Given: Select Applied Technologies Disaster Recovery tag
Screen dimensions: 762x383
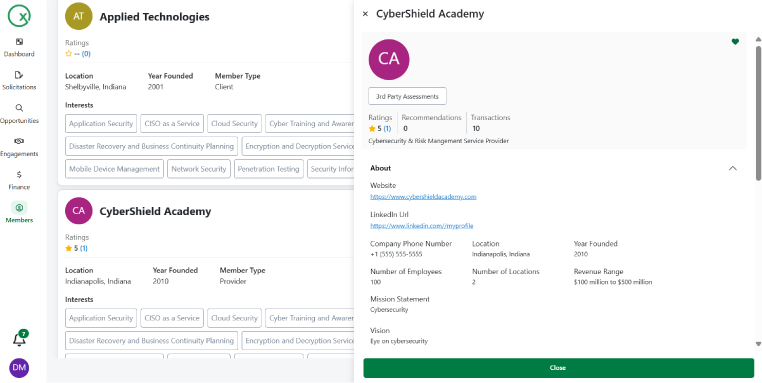Looking at the screenshot, I should pyautogui.click(x=152, y=146).
